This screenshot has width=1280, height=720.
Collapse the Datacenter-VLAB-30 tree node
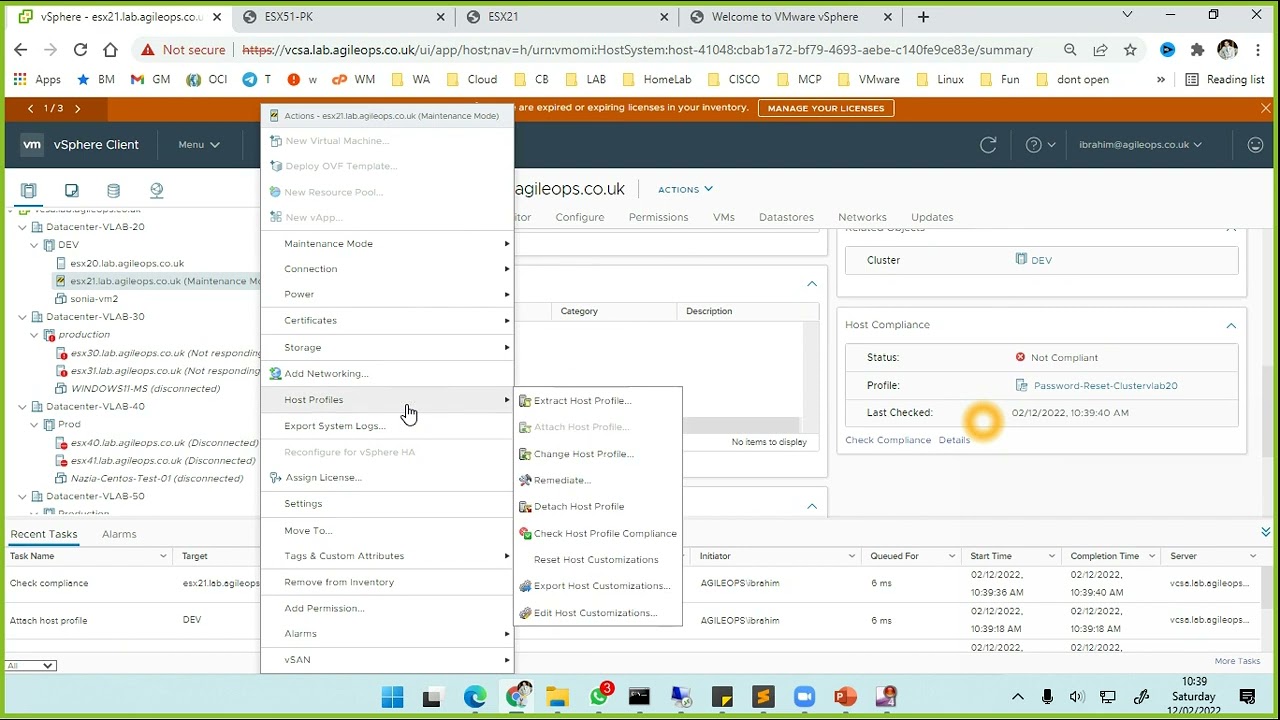coord(23,317)
